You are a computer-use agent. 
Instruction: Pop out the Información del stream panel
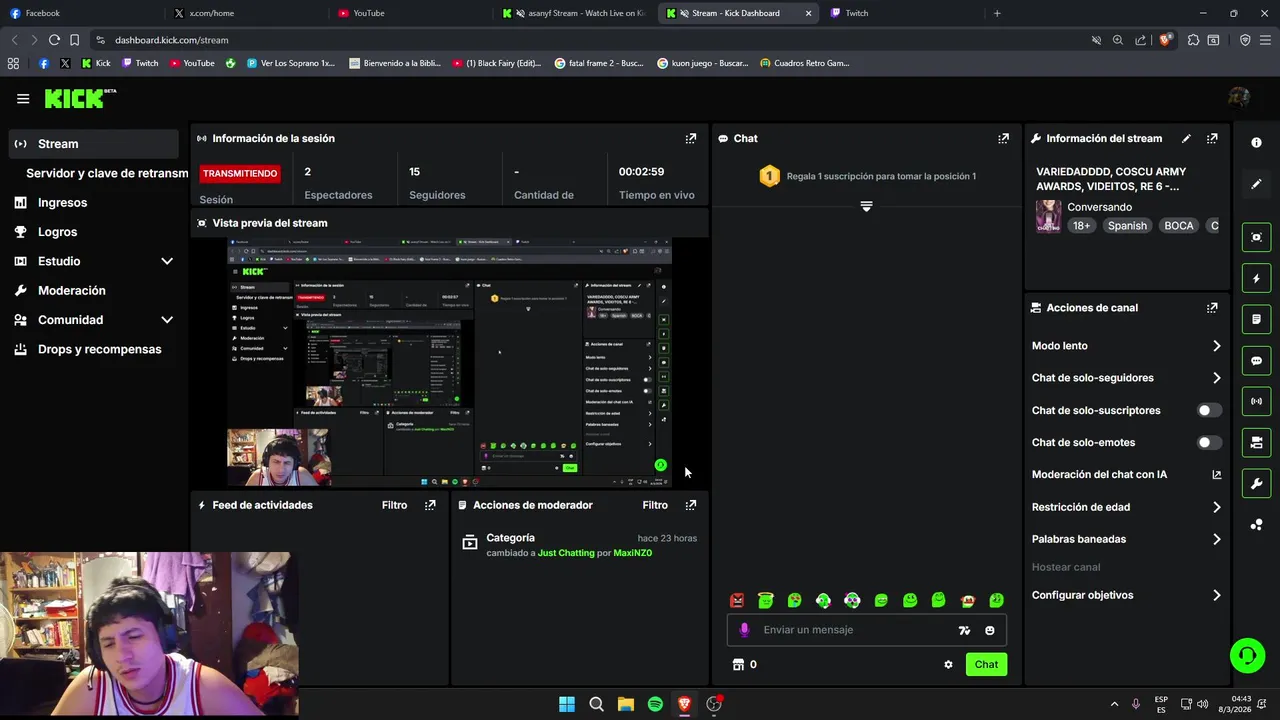1212,139
